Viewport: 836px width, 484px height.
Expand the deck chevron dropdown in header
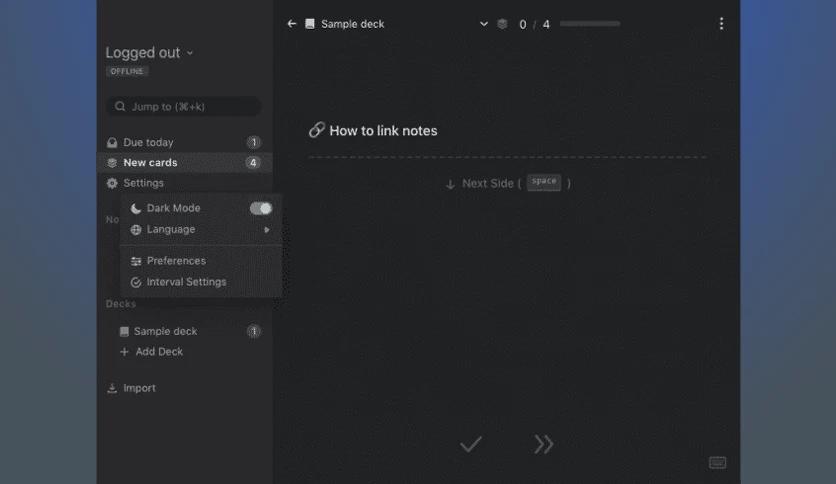pyautogui.click(x=484, y=23)
